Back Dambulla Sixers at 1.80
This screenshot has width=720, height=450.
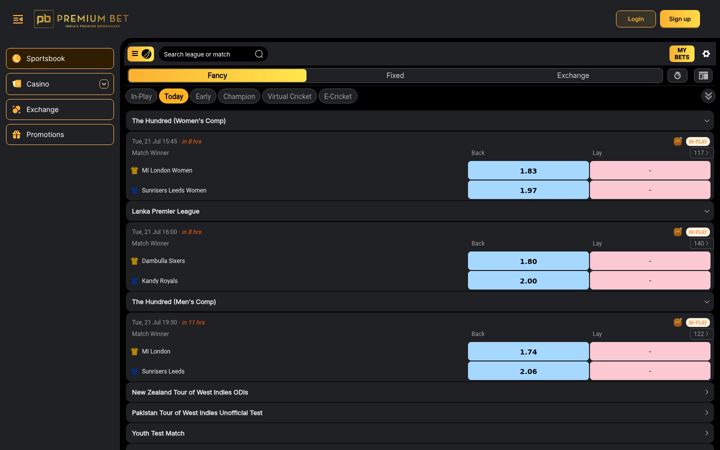[x=528, y=261]
